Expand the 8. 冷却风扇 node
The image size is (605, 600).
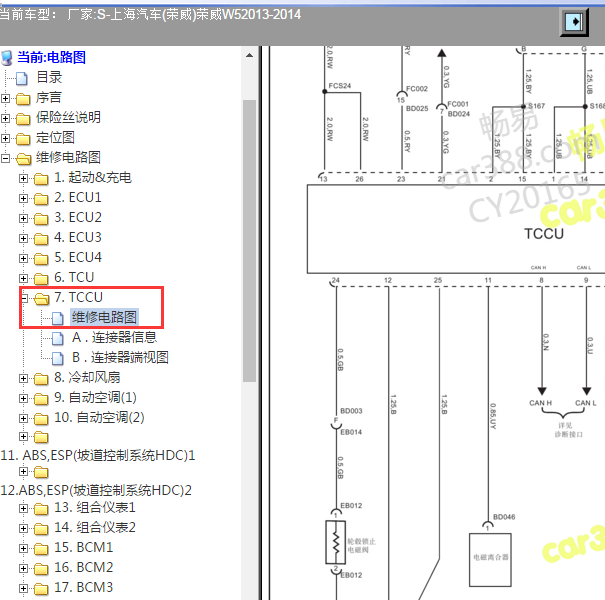pos(23,379)
